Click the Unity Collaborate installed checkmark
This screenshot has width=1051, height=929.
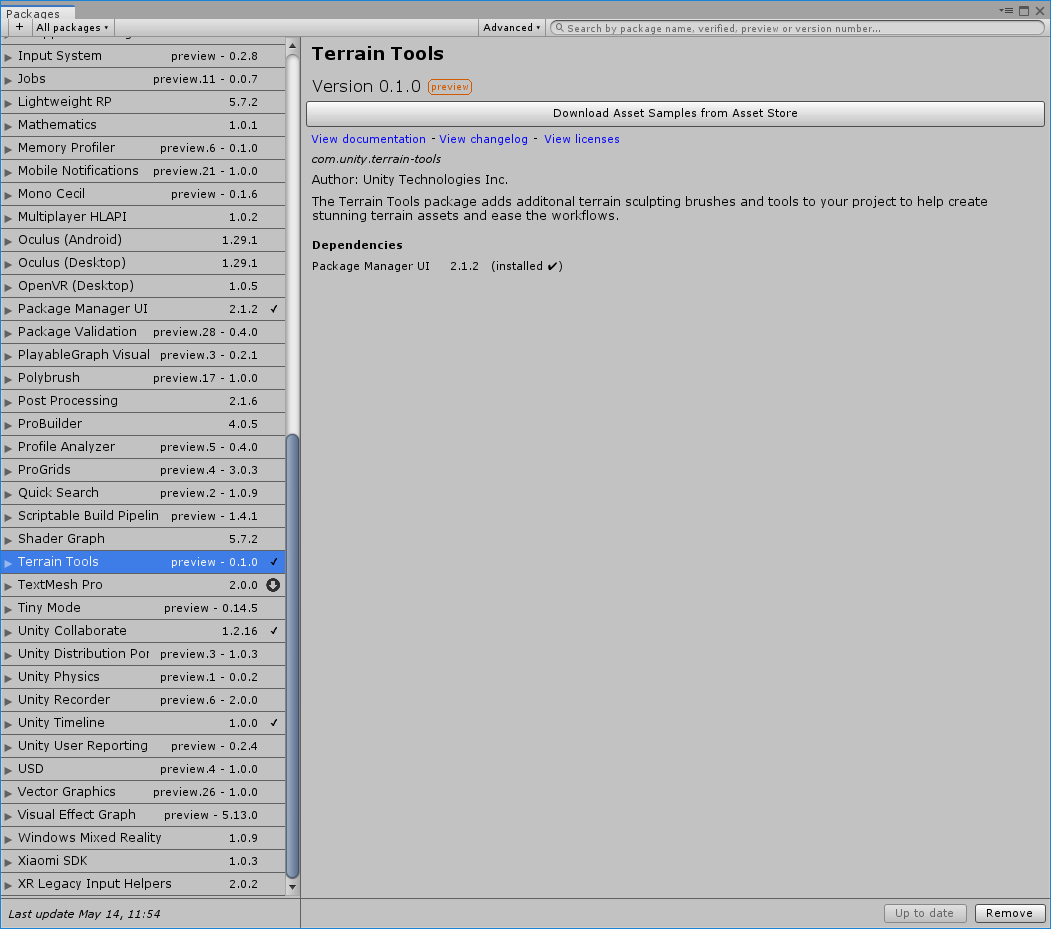click(273, 631)
